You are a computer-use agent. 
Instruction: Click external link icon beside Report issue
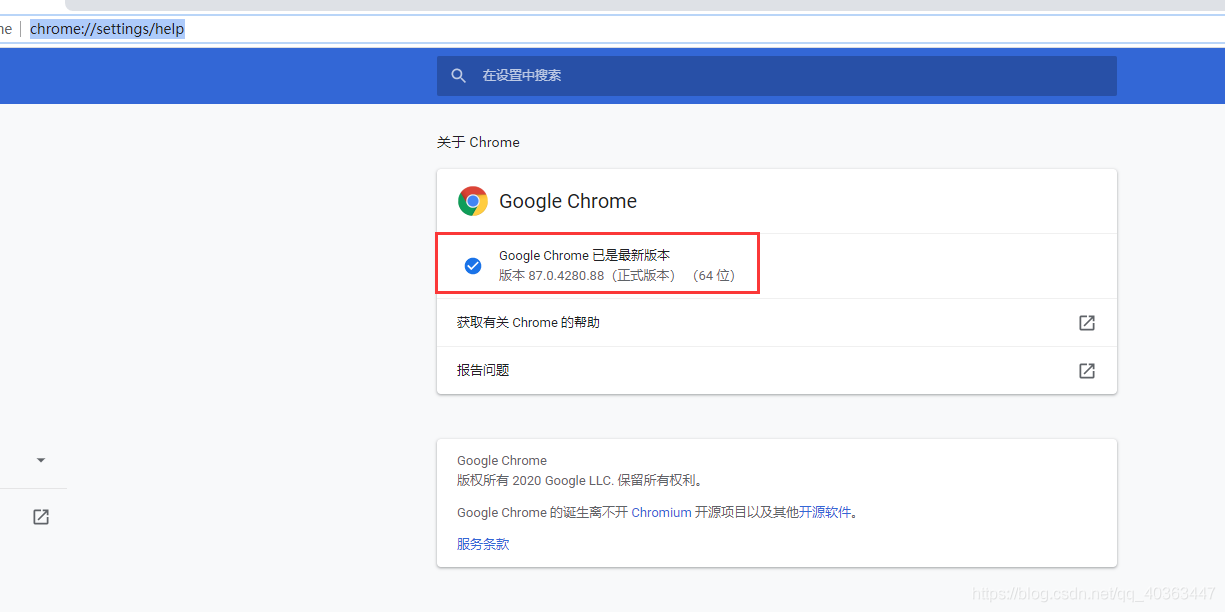click(1087, 371)
